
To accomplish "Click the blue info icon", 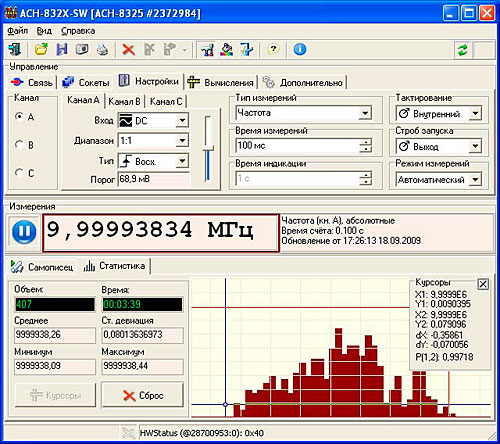I will [x=299, y=49].
